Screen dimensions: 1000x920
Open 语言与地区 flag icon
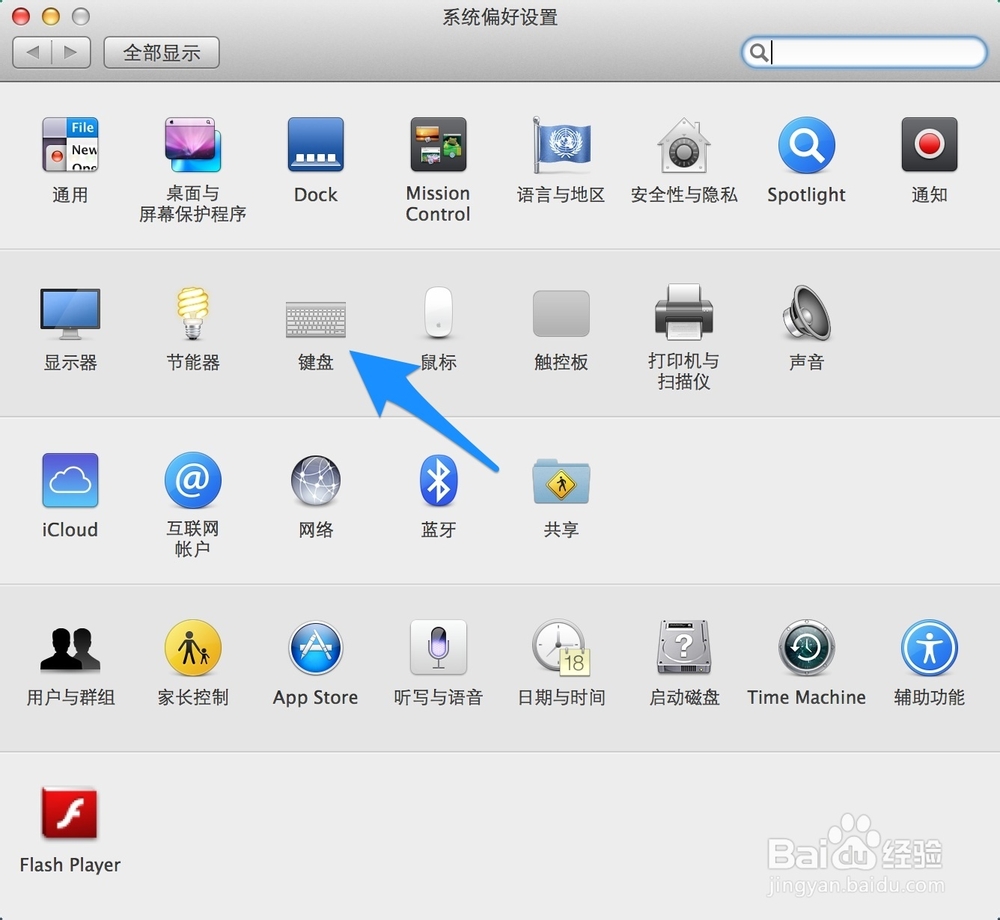tap(561, 145)
